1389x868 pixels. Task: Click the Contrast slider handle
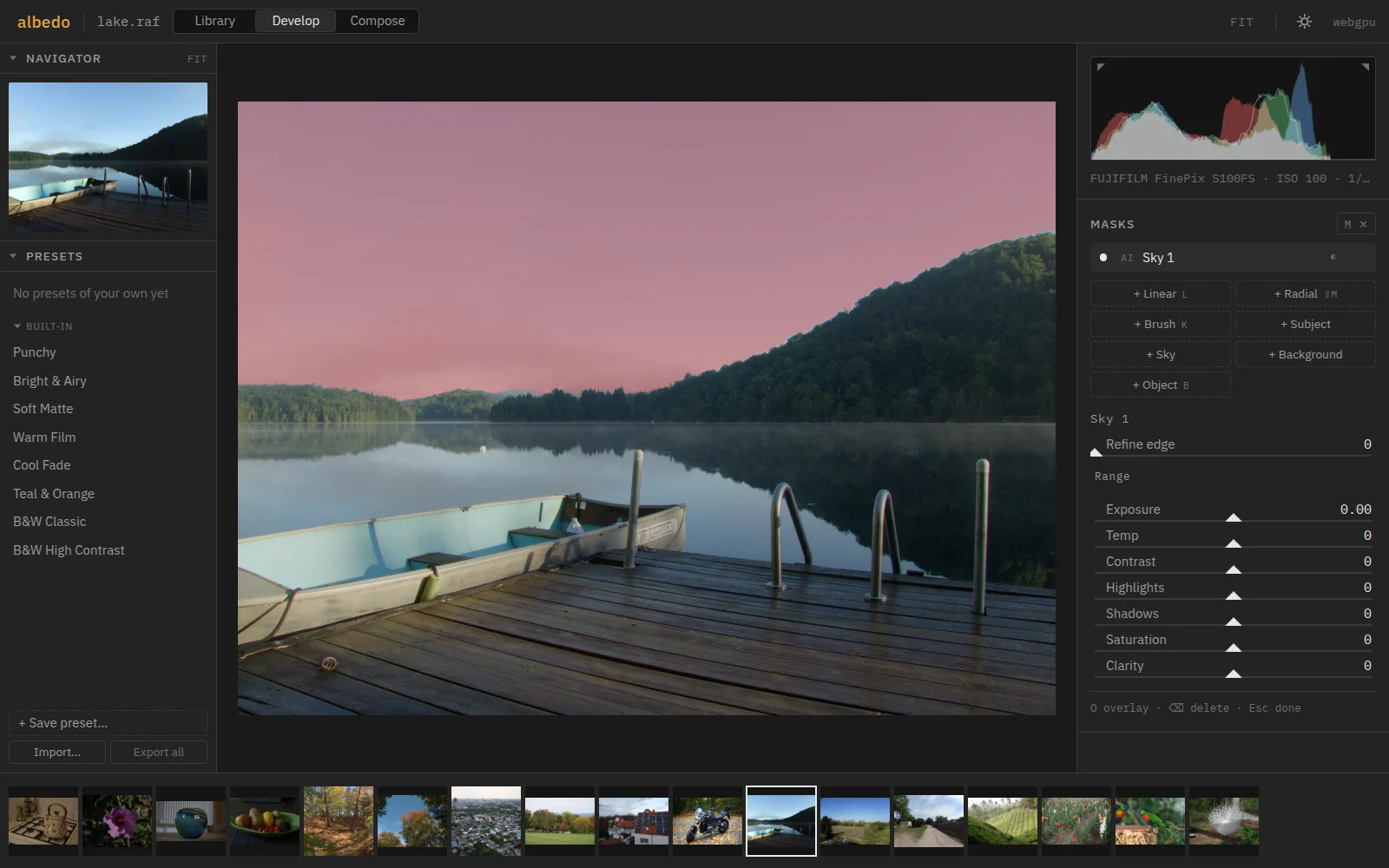tap(1233, 569)
